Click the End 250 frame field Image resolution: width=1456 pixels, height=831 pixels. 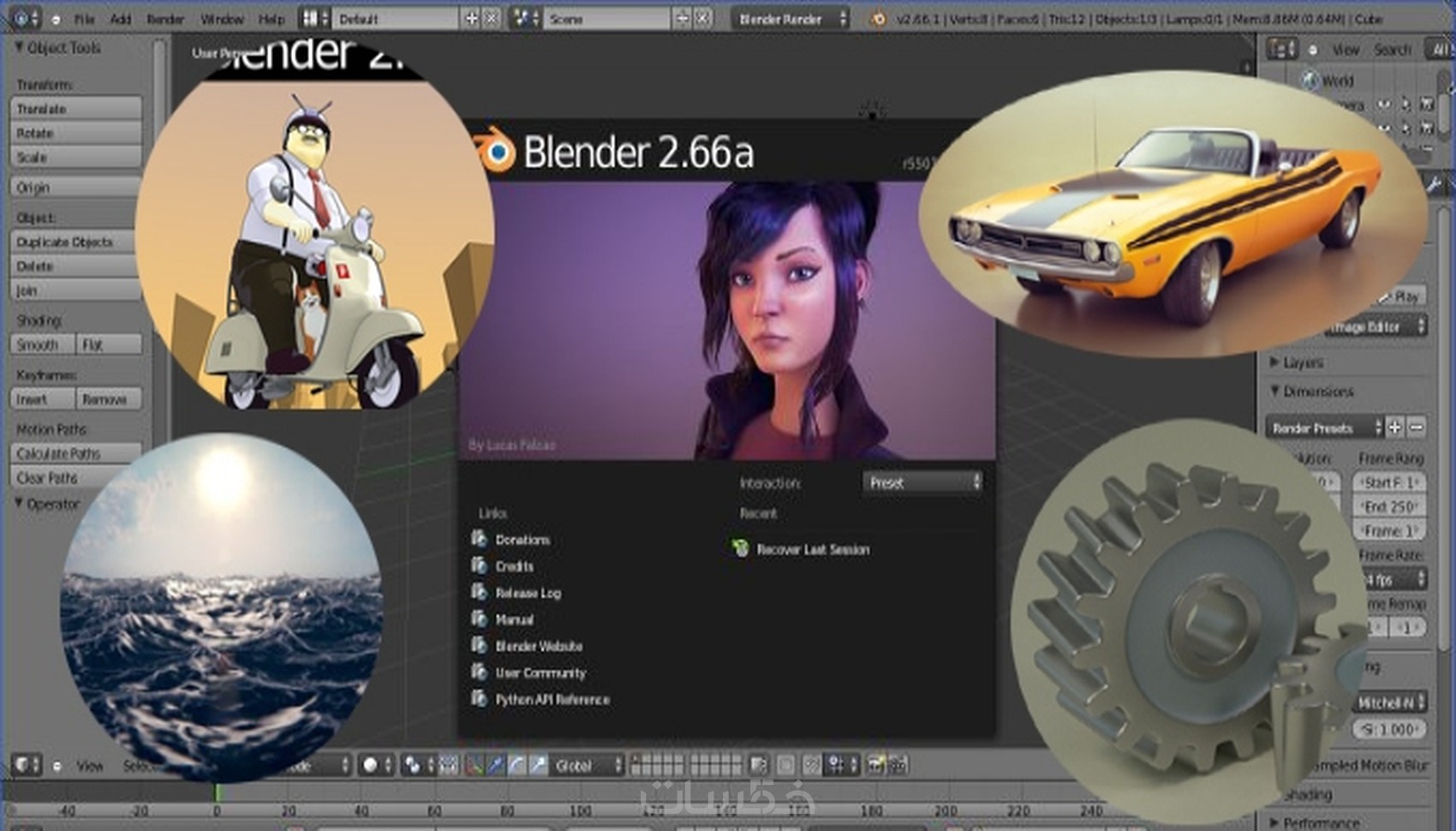(x=1390, y=506)
